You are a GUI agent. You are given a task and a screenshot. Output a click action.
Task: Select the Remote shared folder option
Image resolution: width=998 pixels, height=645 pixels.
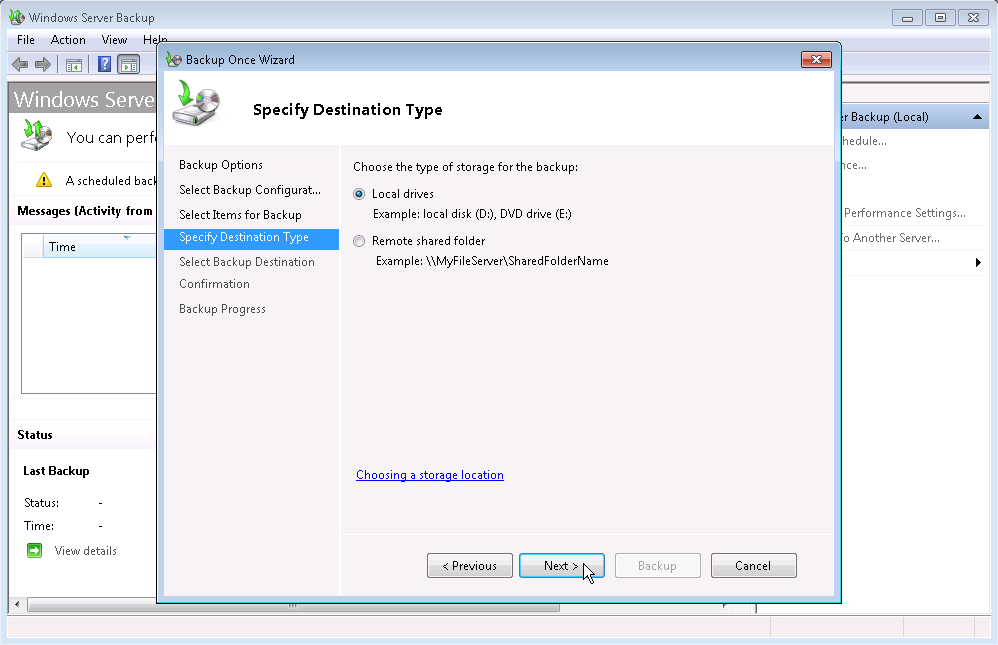coord(358,240)
